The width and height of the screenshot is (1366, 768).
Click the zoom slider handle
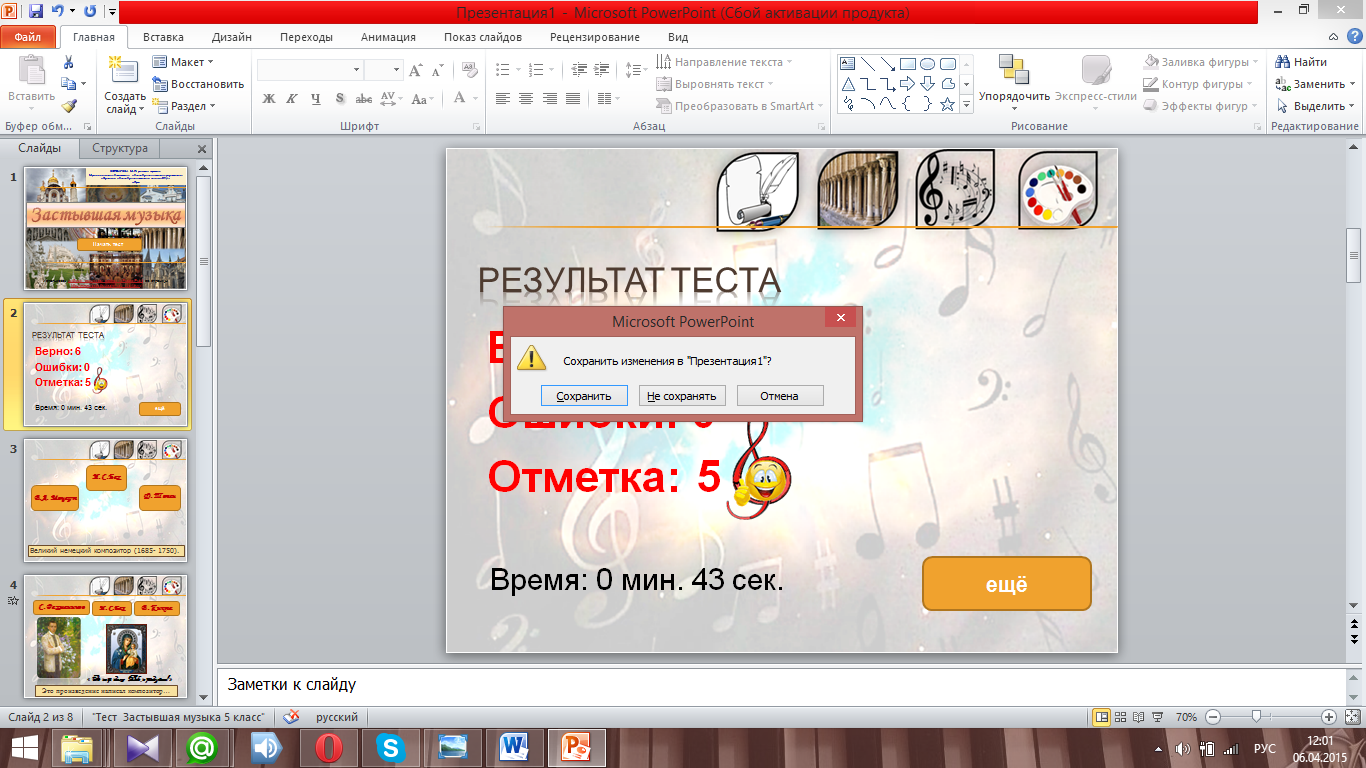1256,717
